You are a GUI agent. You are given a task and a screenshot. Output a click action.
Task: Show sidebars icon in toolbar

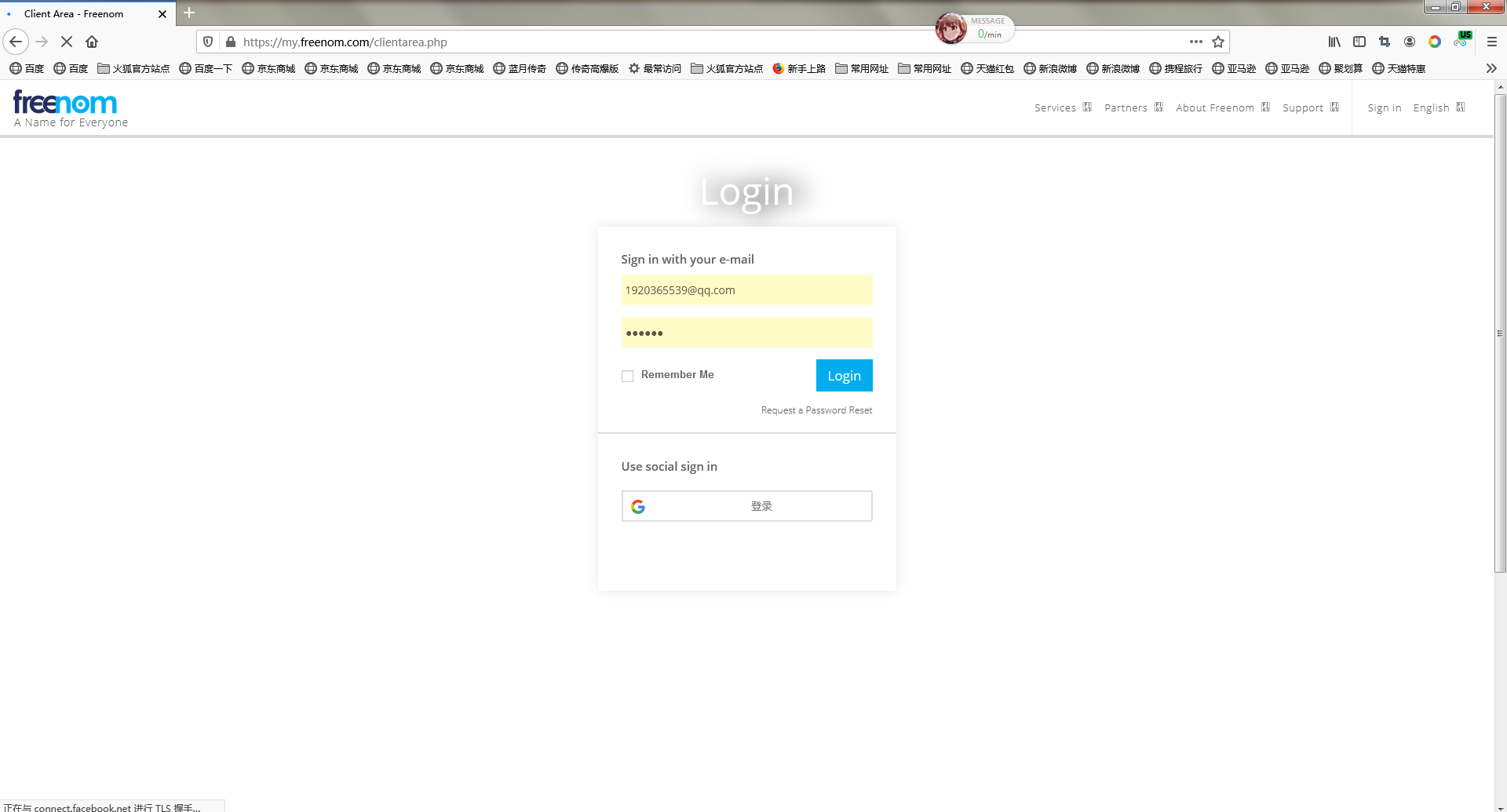pyautogui.click(x=1359, y=42)
